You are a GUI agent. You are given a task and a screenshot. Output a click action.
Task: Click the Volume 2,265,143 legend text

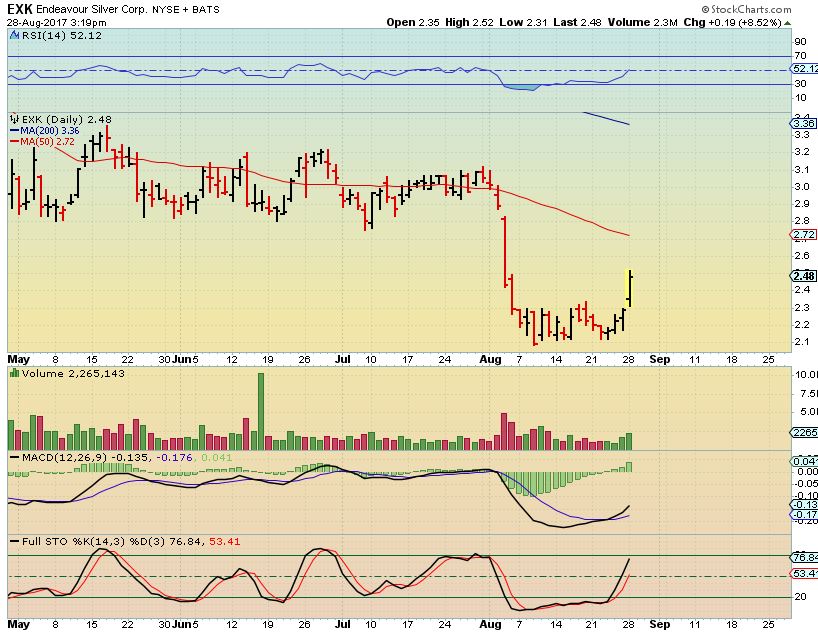pyautogui.click(x=73, y=374)
